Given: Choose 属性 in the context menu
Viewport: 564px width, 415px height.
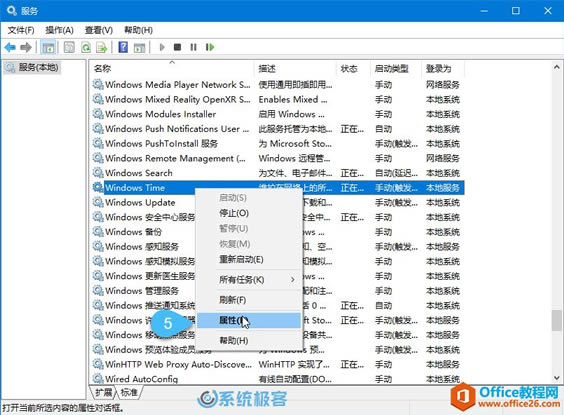Looking at the screenshot, I should pos(249,320).
